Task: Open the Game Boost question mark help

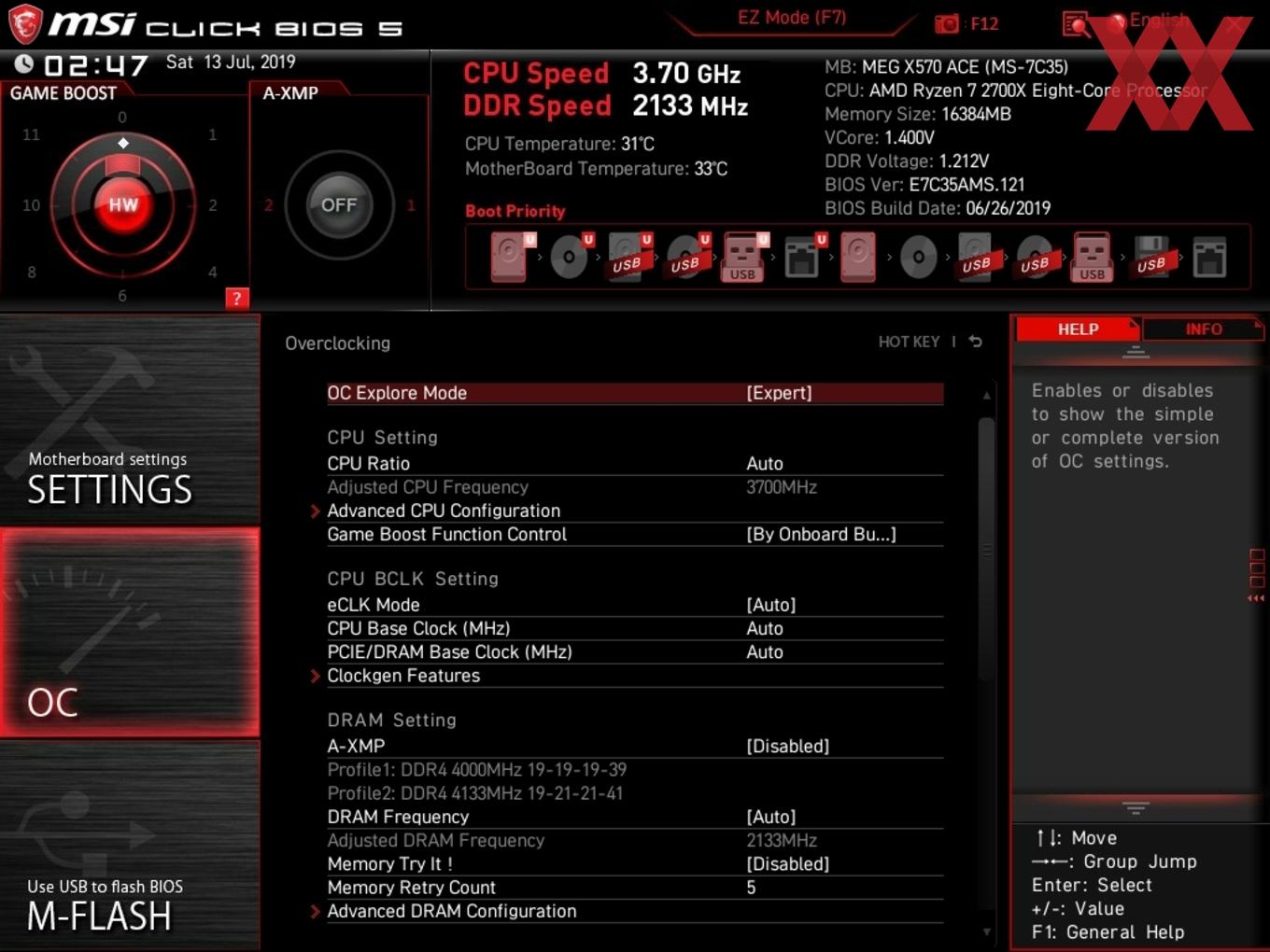Action: (x=237, y=298)
